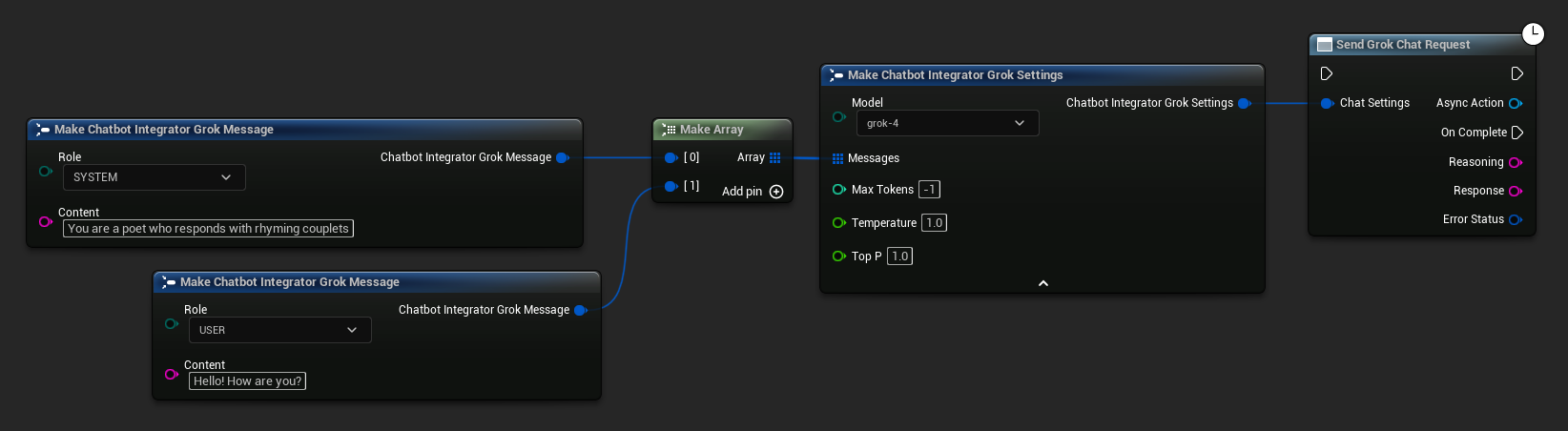The image size is (1568, 431).
Task: Click the Error Status output pin
Action: pos(1515,219)
